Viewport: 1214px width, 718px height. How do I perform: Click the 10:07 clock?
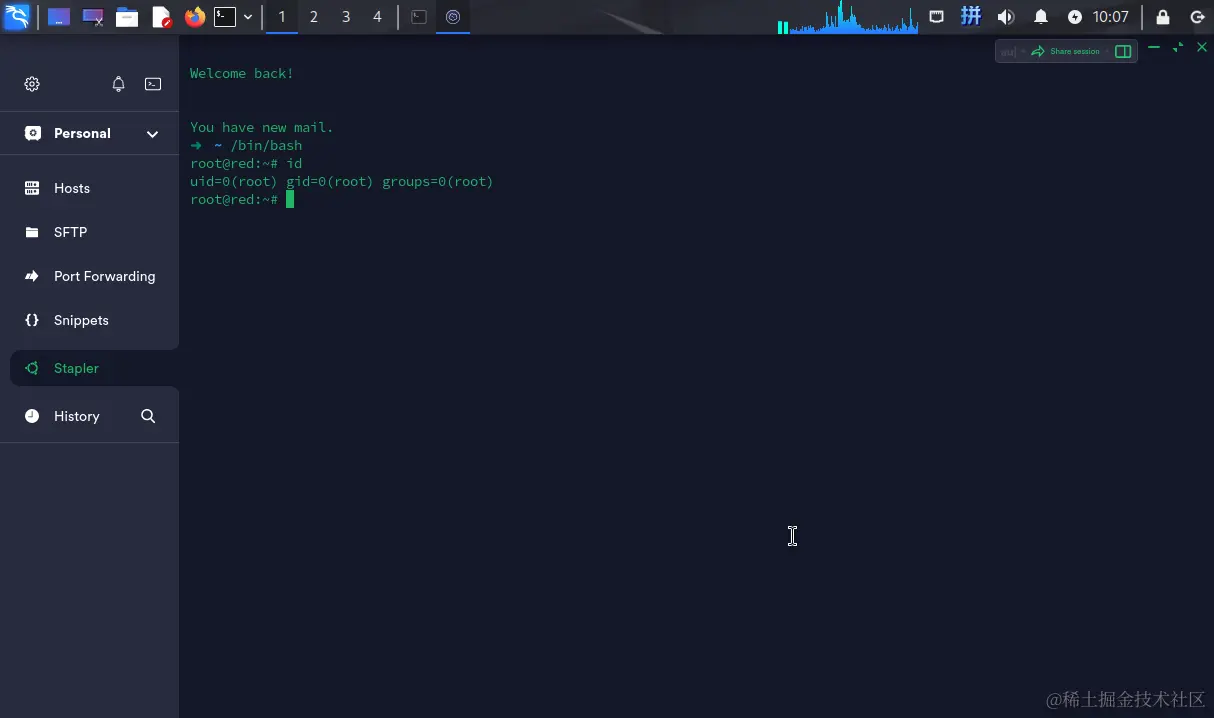click(x=1111, y=17)
